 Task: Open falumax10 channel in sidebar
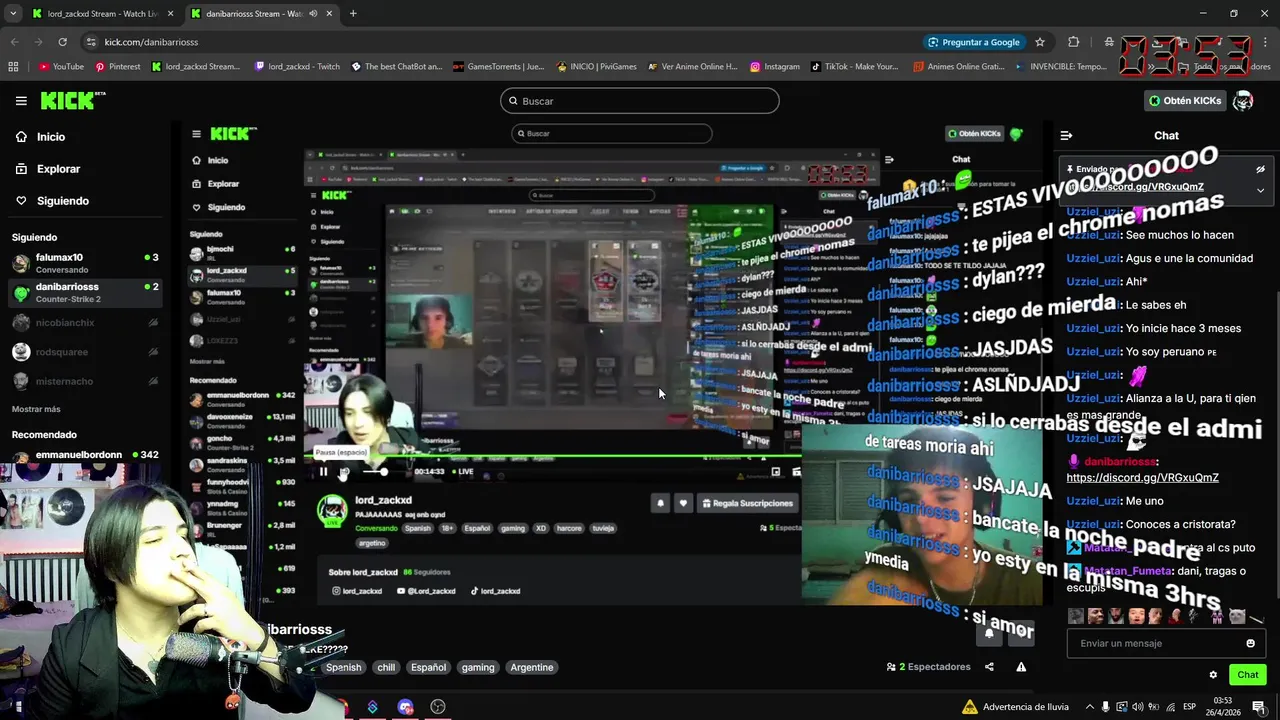pos(84,263)
